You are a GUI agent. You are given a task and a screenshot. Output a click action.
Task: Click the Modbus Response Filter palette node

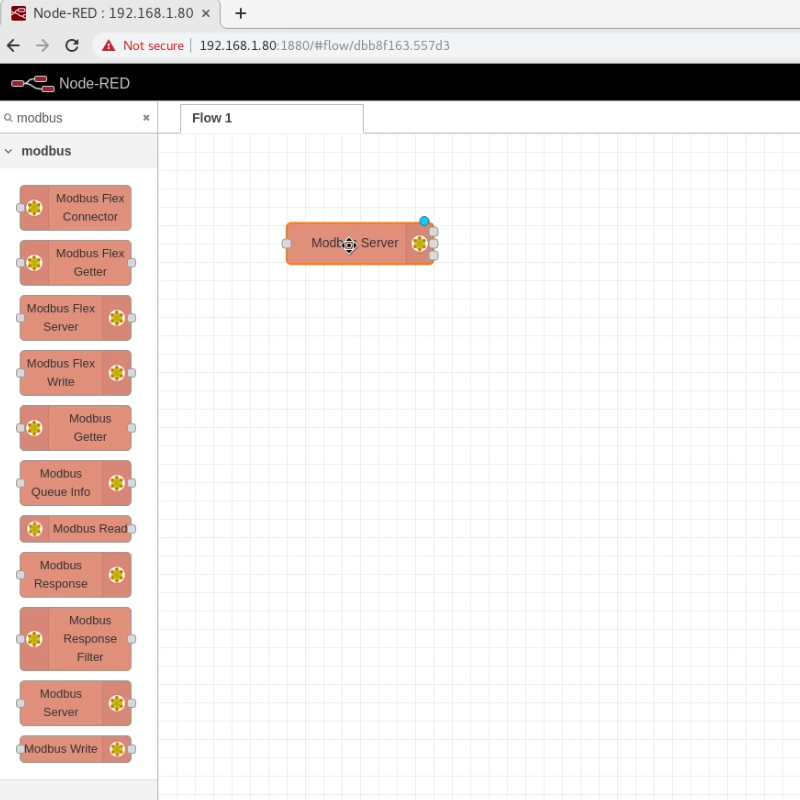tap(76, 639)
